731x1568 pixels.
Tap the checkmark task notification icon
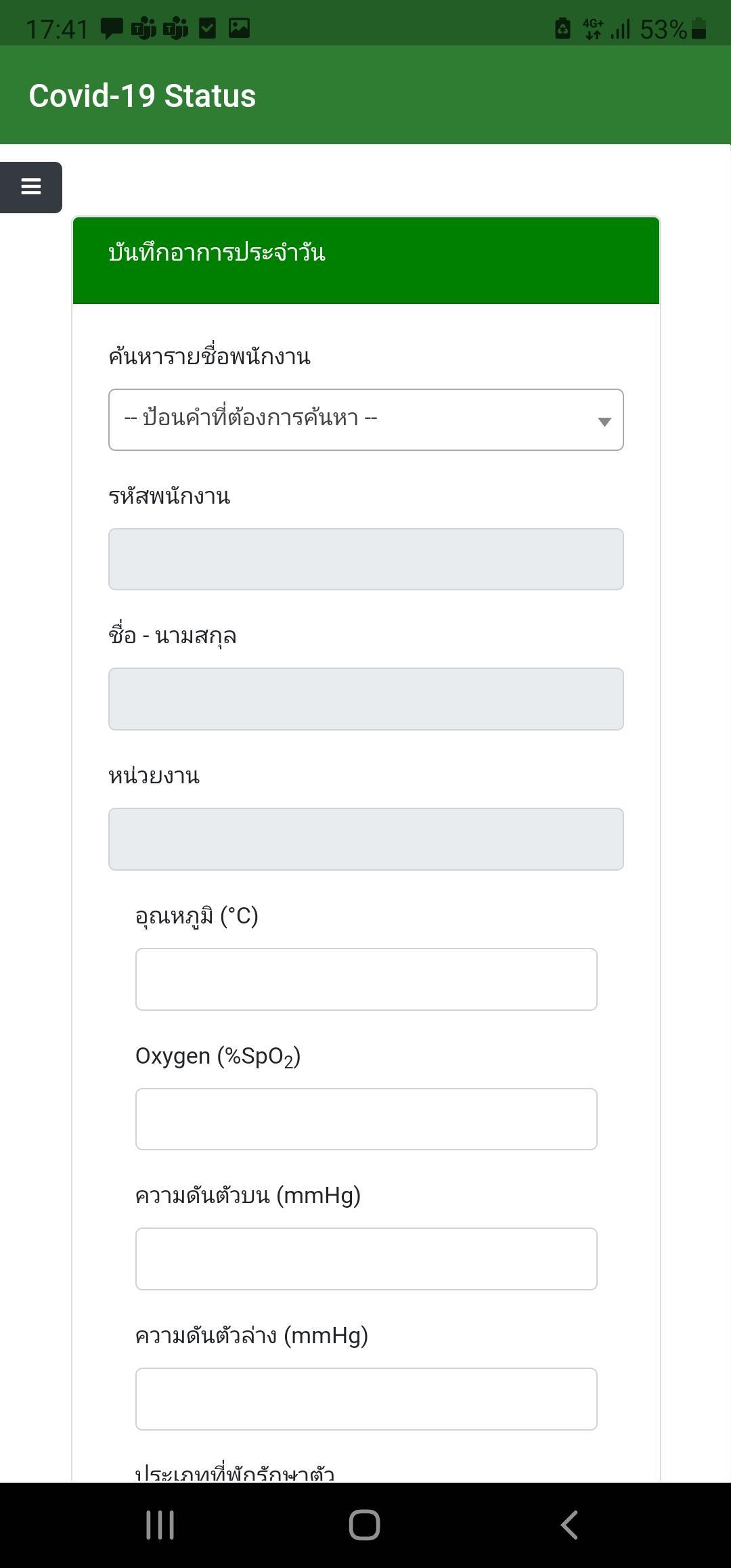click(207, 28)
